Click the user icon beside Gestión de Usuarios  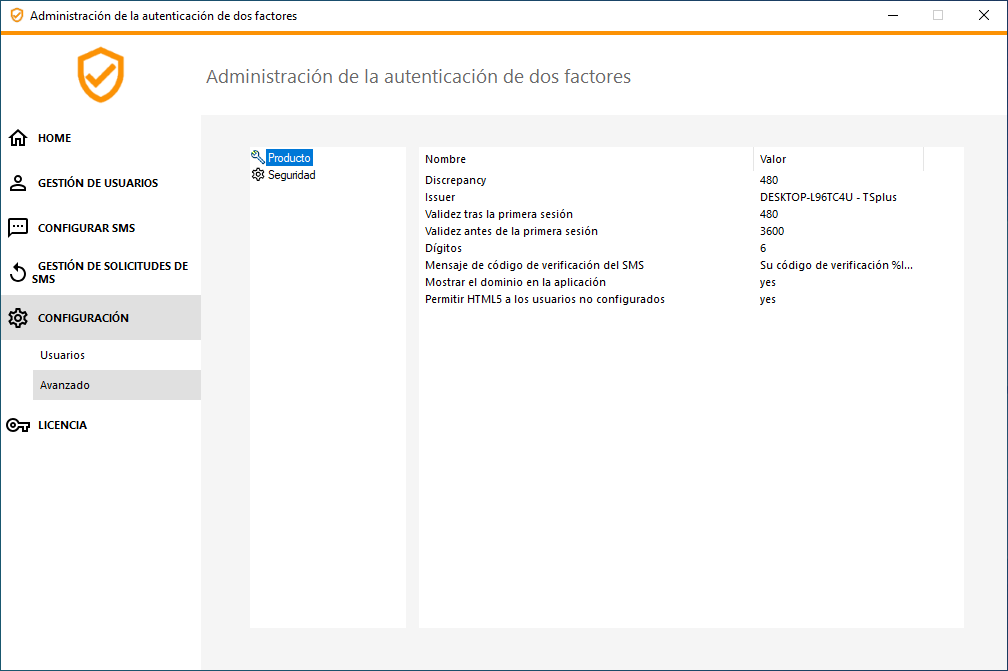click(x=18, y=183)
